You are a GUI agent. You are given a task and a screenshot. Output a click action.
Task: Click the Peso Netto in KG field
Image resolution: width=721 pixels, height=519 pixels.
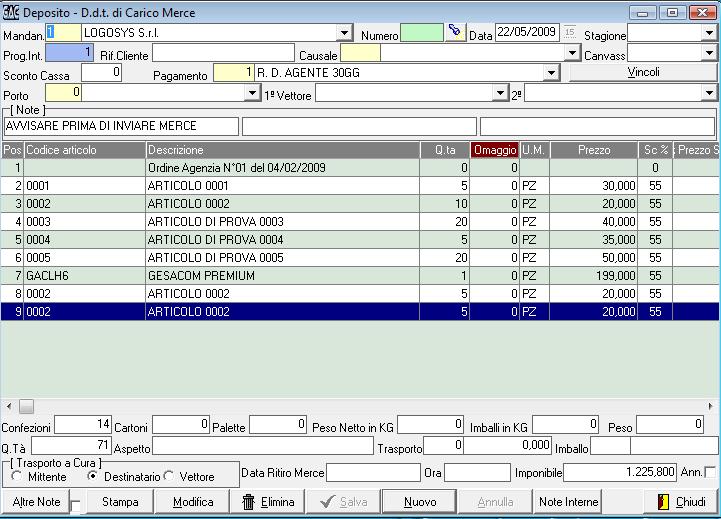[x=430, y=425]
